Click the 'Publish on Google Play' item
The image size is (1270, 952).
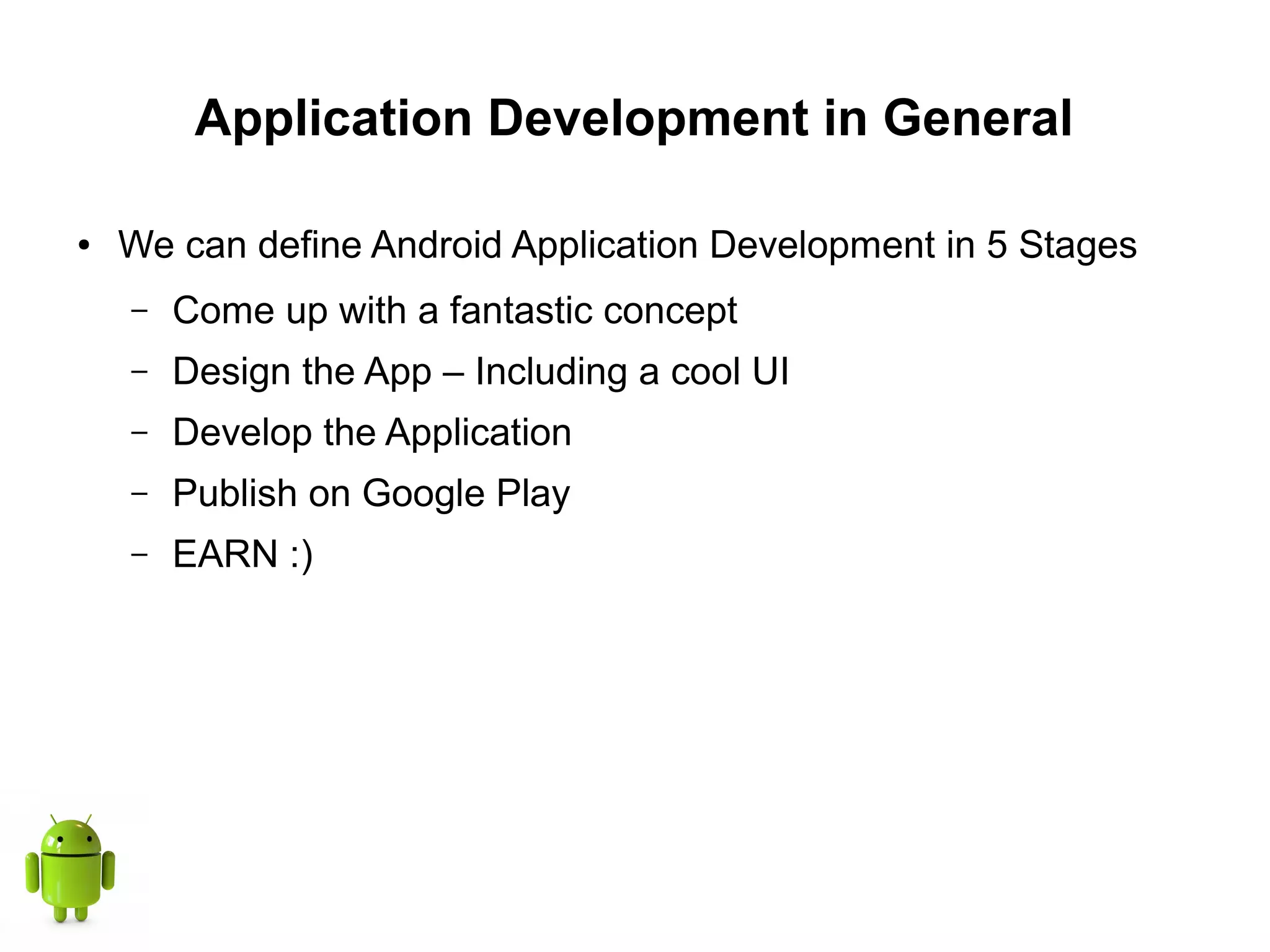371,493
